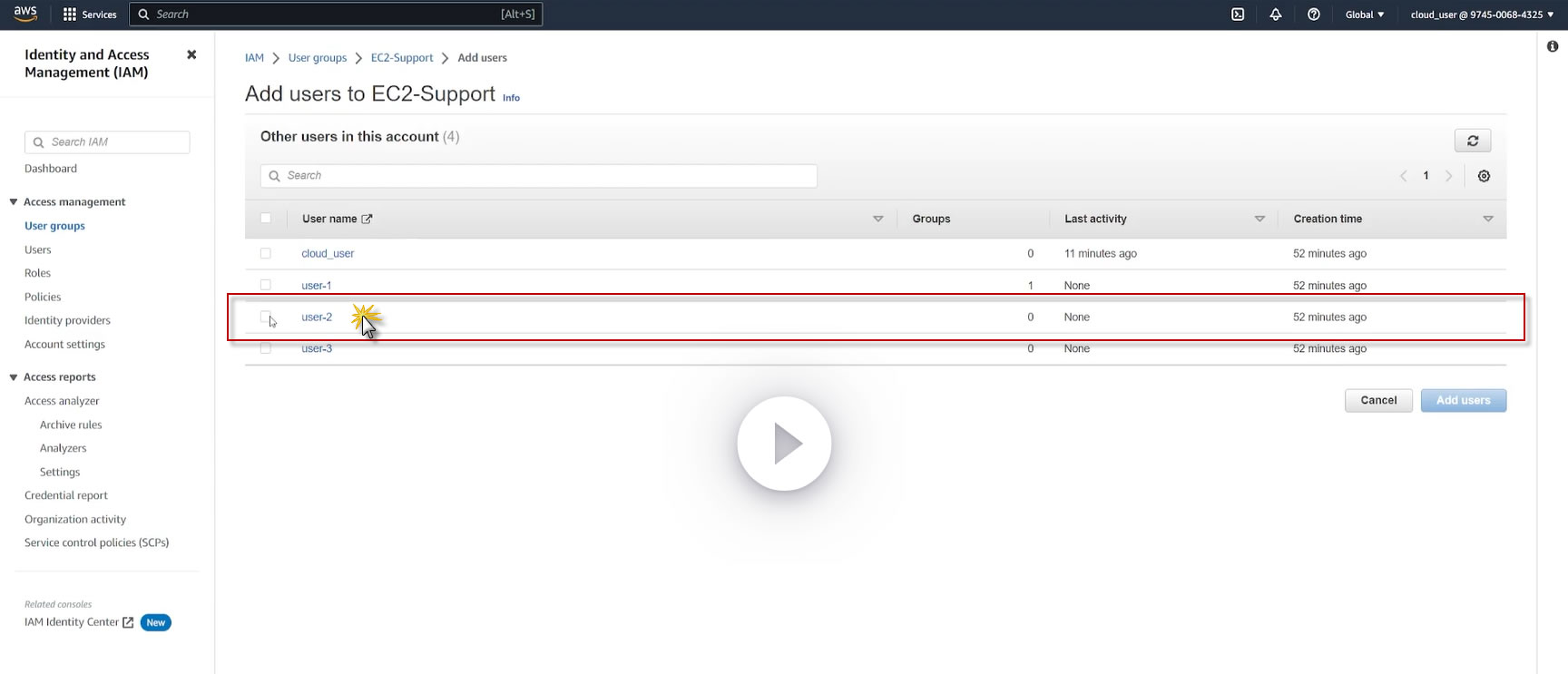Open the Global region dropdown
1568x674 pixels.
[x=1365, y=15]
